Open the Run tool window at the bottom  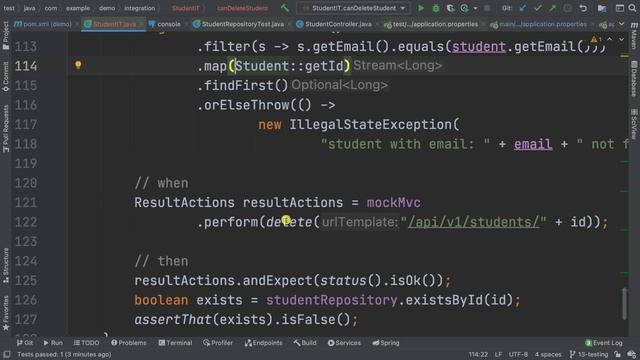[53, 343]
